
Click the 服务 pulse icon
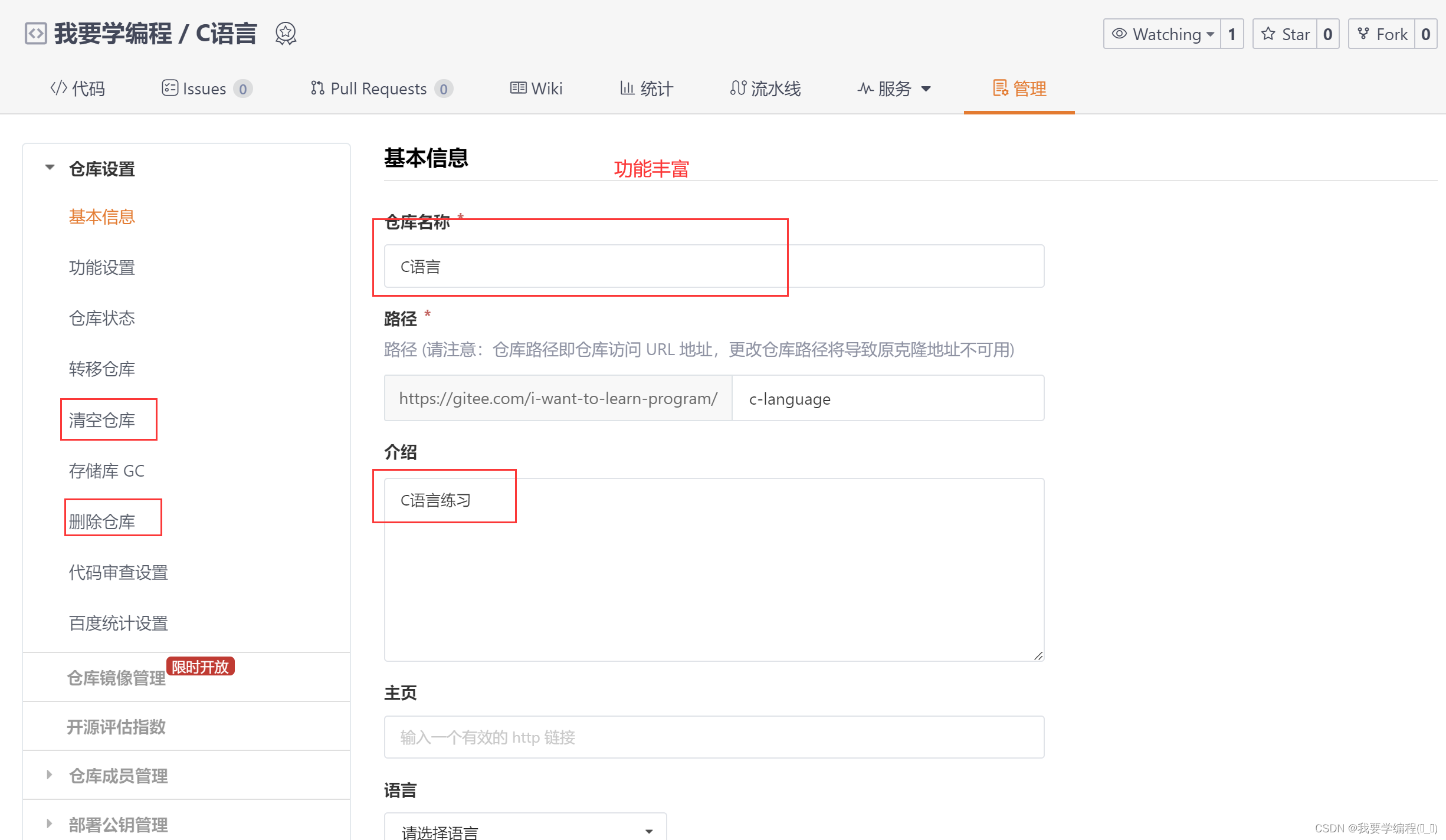(x=865, y=88)
